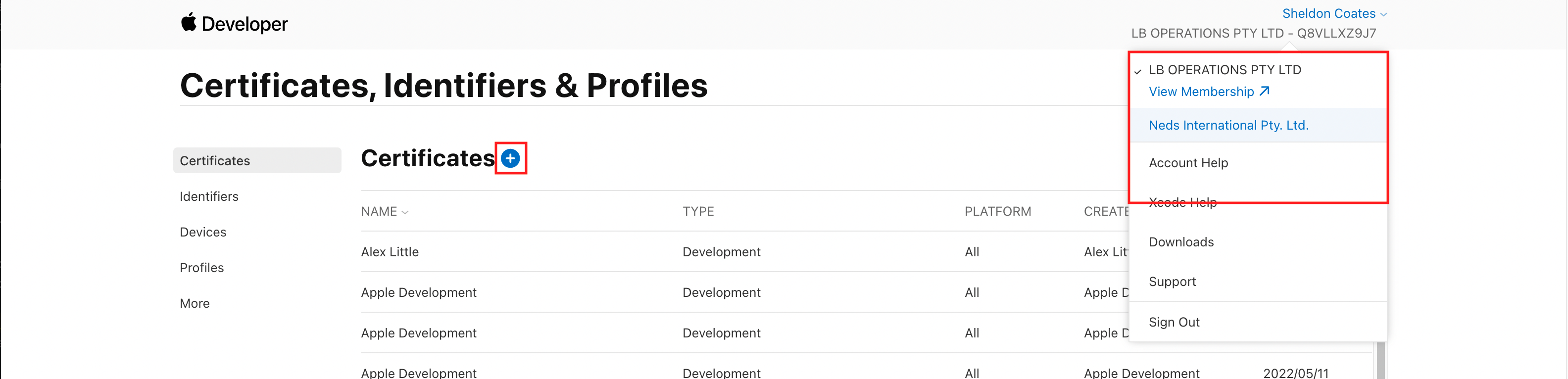Click the 2022/05/11 date cell

[1295, 373]
